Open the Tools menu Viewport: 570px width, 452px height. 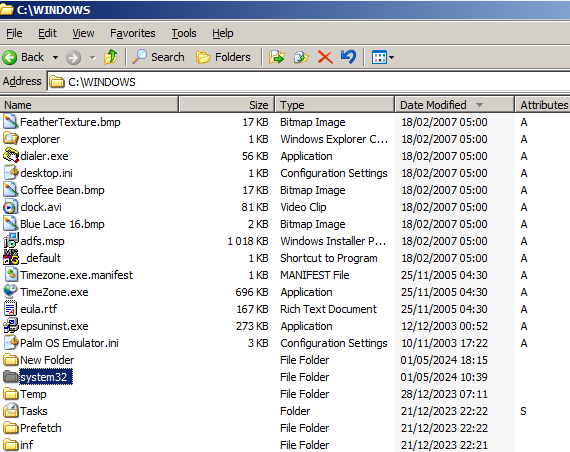184,33
